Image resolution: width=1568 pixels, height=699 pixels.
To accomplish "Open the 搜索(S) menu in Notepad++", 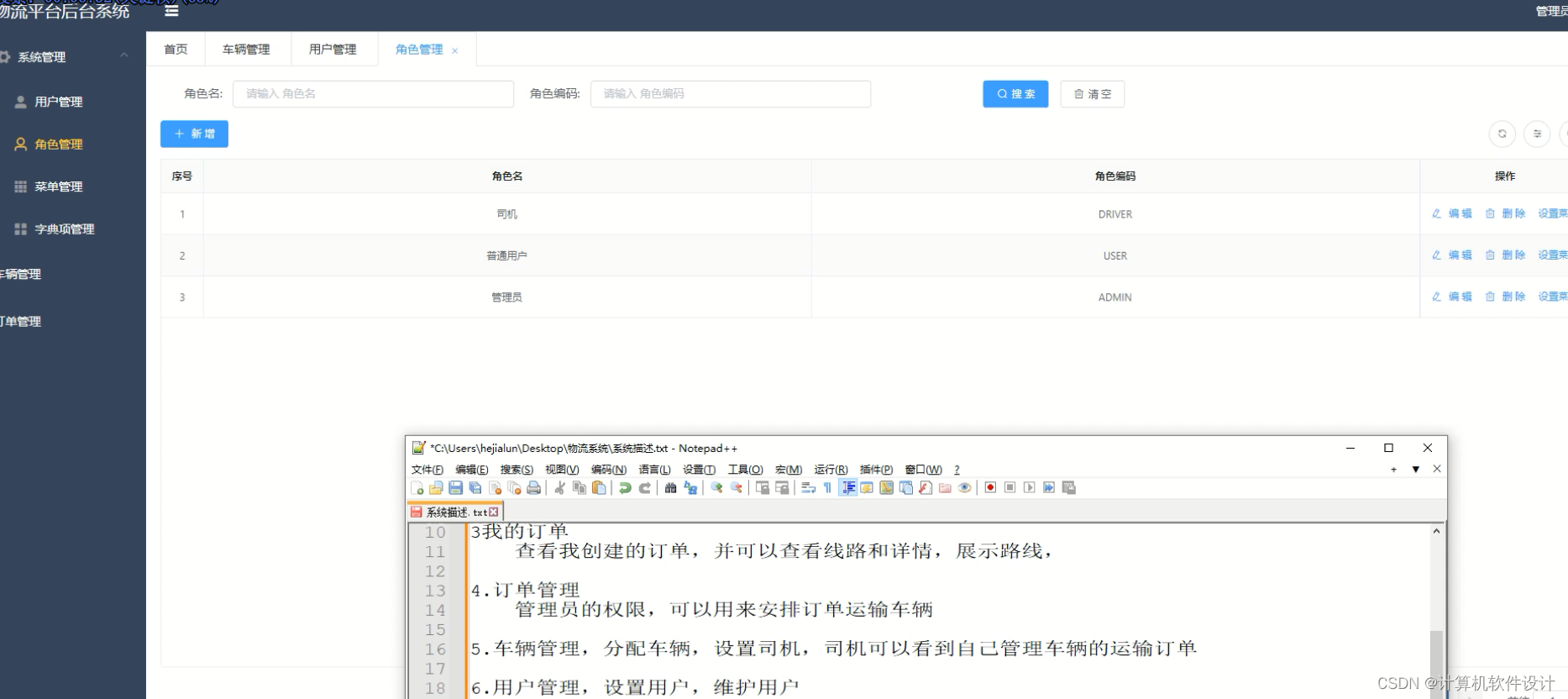I will 517,470.
